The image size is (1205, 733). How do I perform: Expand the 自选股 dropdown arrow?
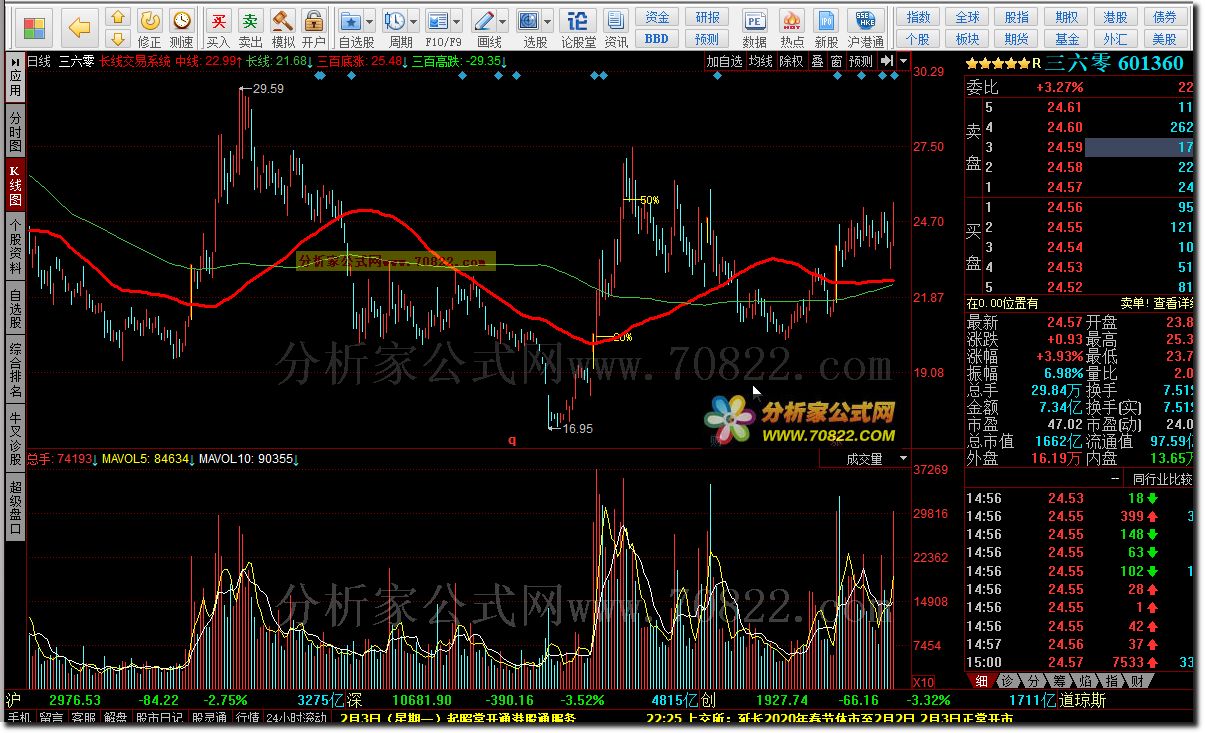pyautogui.click(x=369, y=20)
